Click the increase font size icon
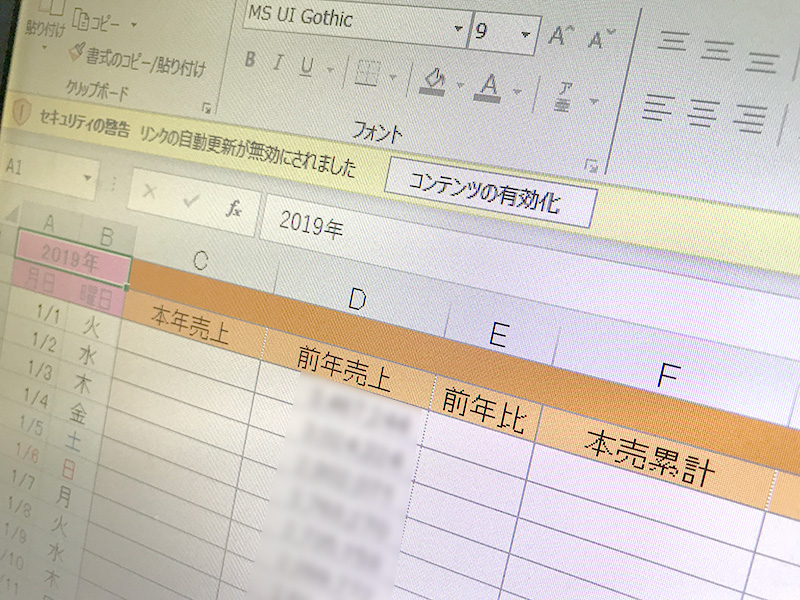Viewport: 800px width, 600px height. click(x=561, y=36)
